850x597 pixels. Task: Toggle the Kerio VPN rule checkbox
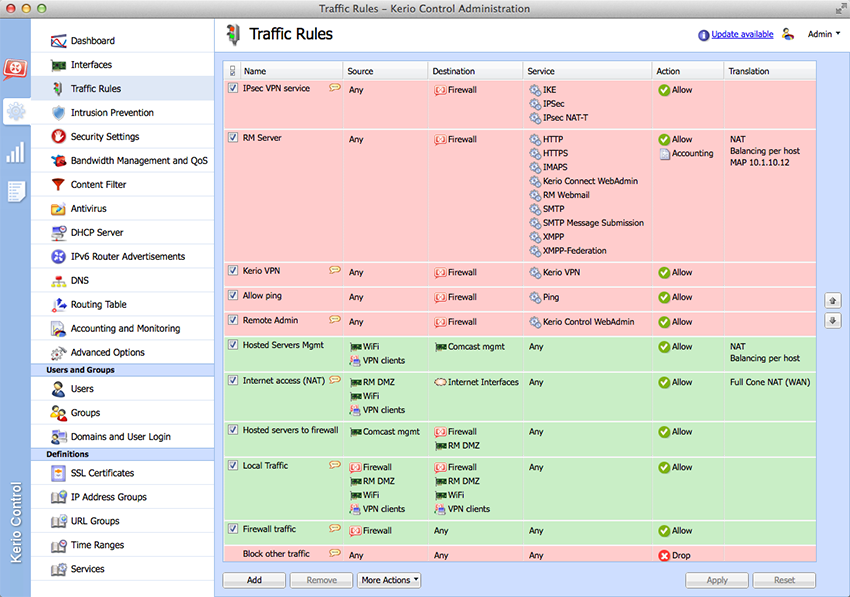point(233,271)
